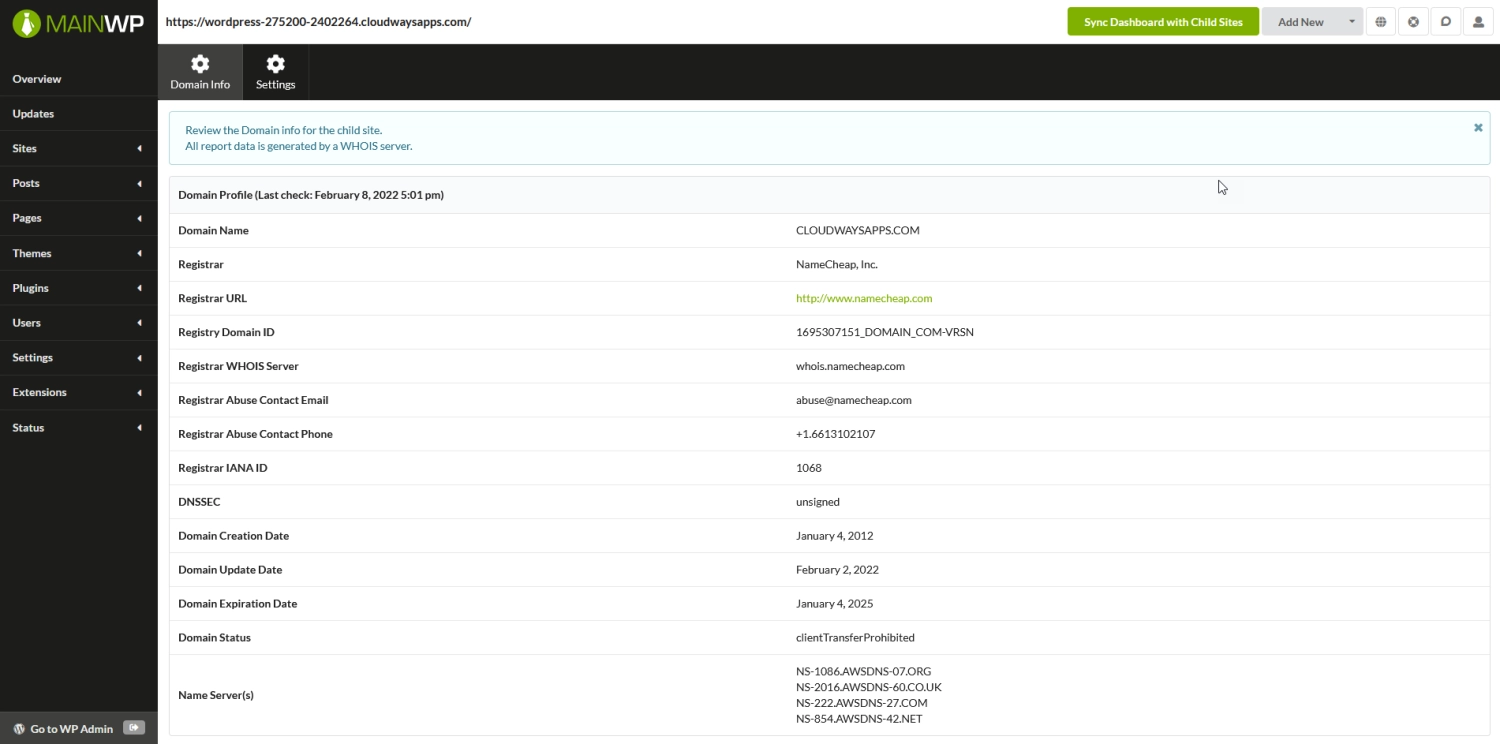Select Overview in the sidebar
This screenshot has width=1500, height=744.
(x=37, y=79)
